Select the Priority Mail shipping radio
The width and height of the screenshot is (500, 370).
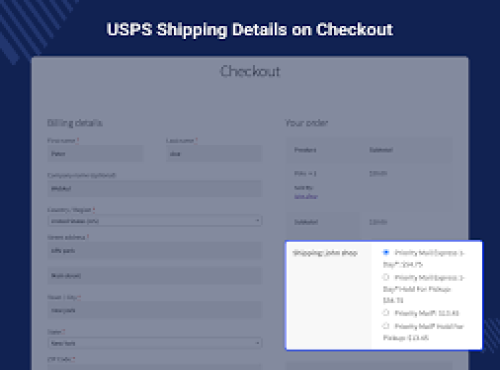(x=386, y=313)
